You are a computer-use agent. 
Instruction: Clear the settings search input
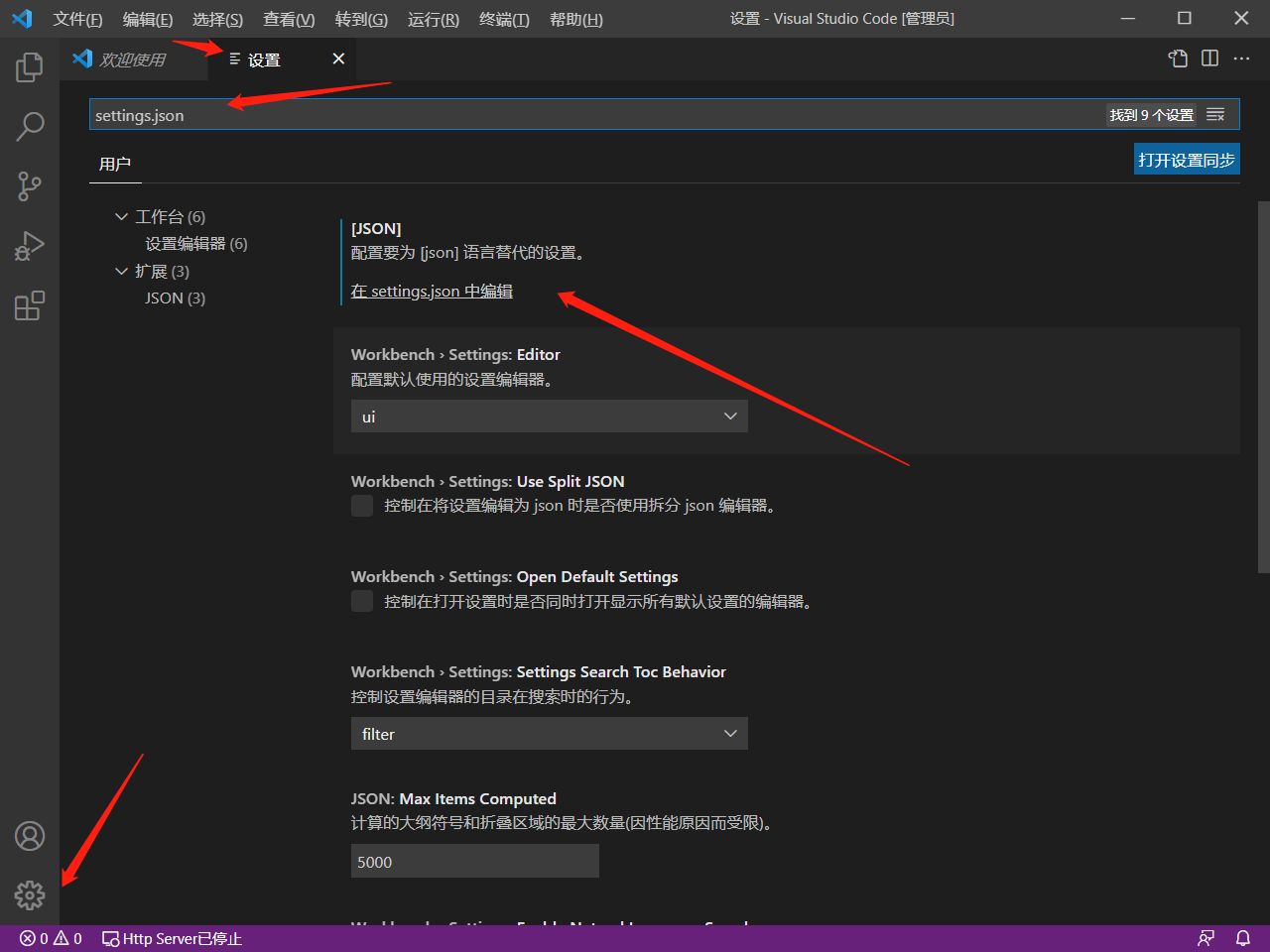[1215, 115]
